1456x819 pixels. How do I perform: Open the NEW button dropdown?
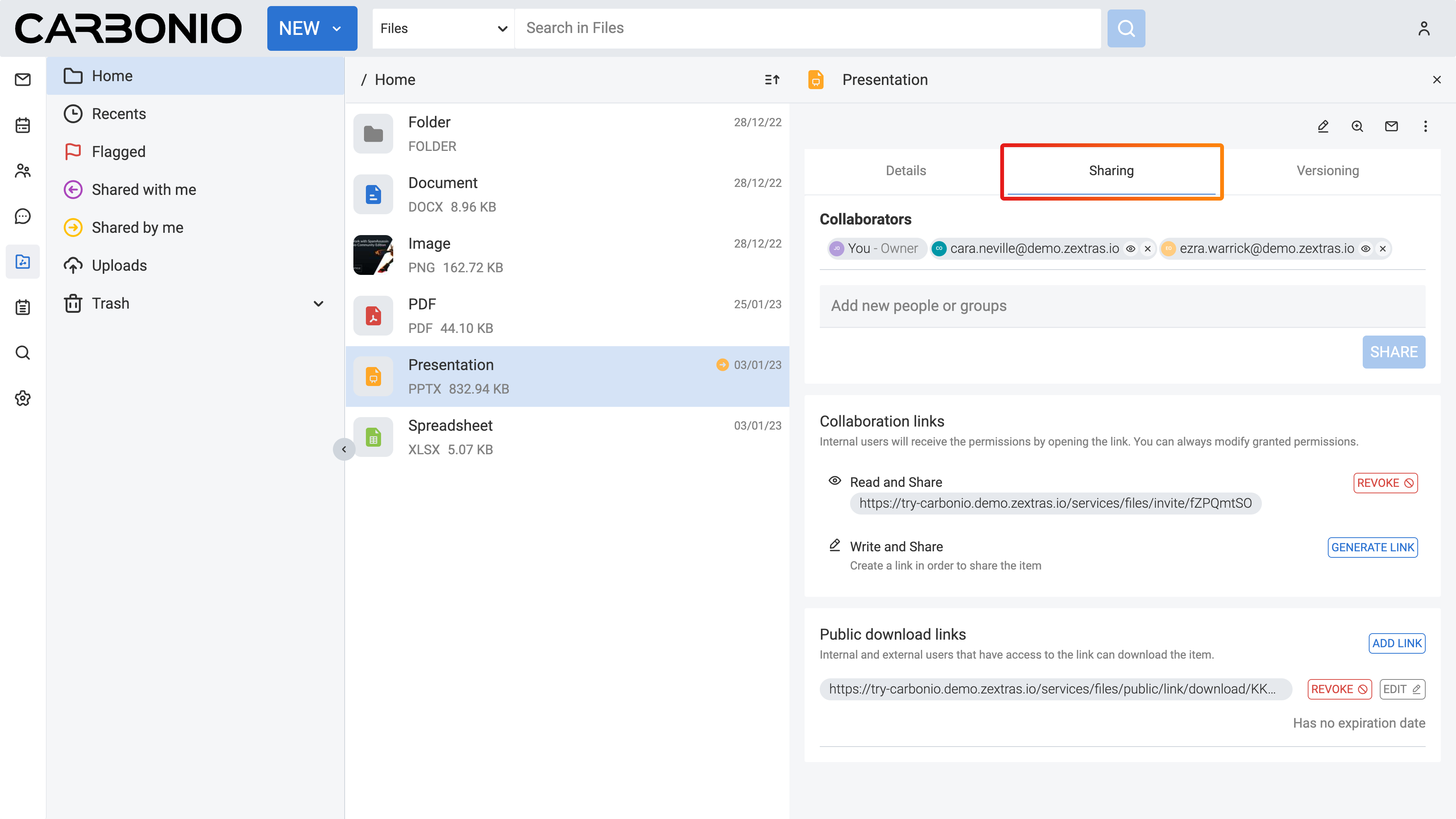pos(312,28)
